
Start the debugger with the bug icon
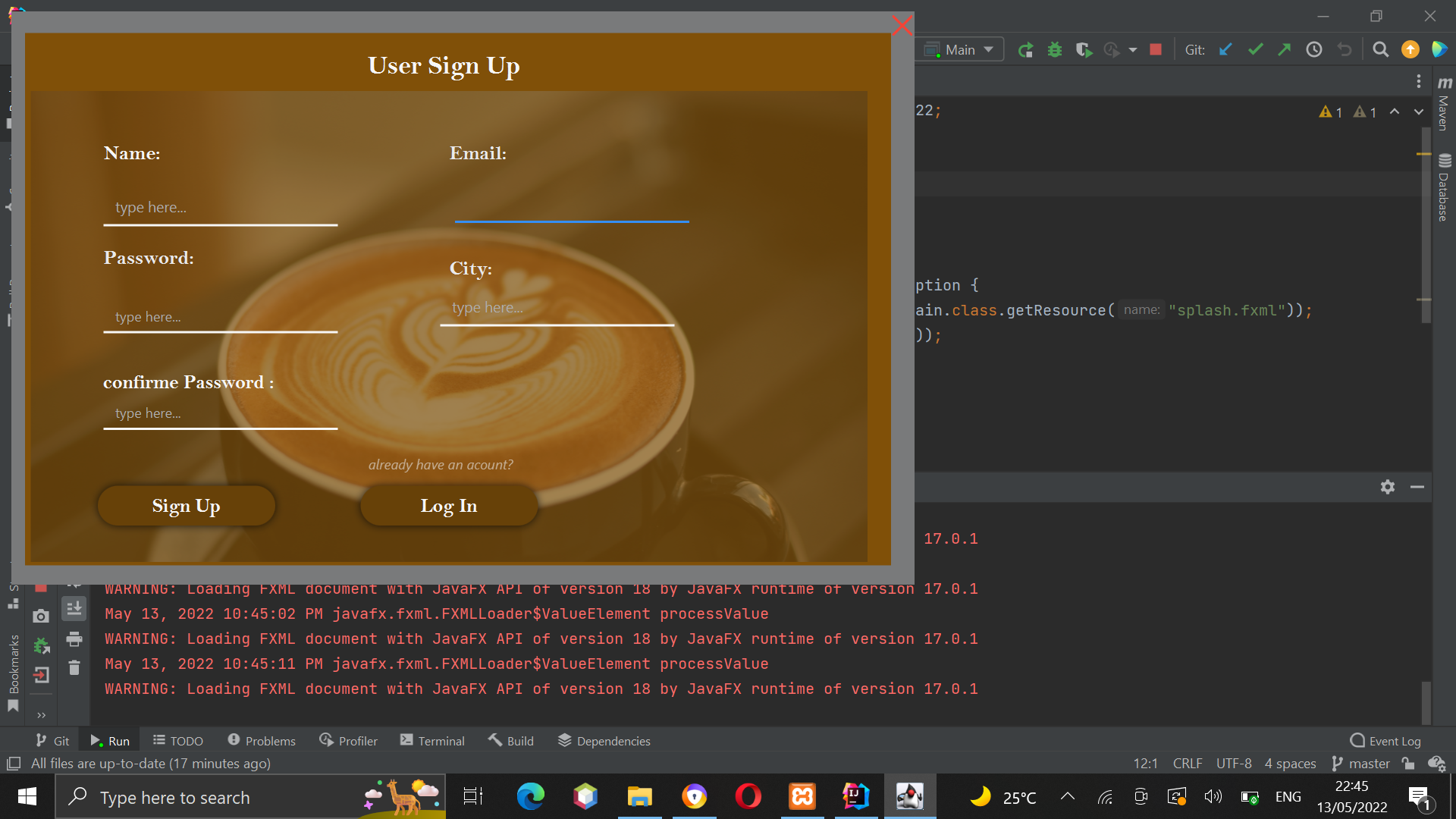point(1055,49)
